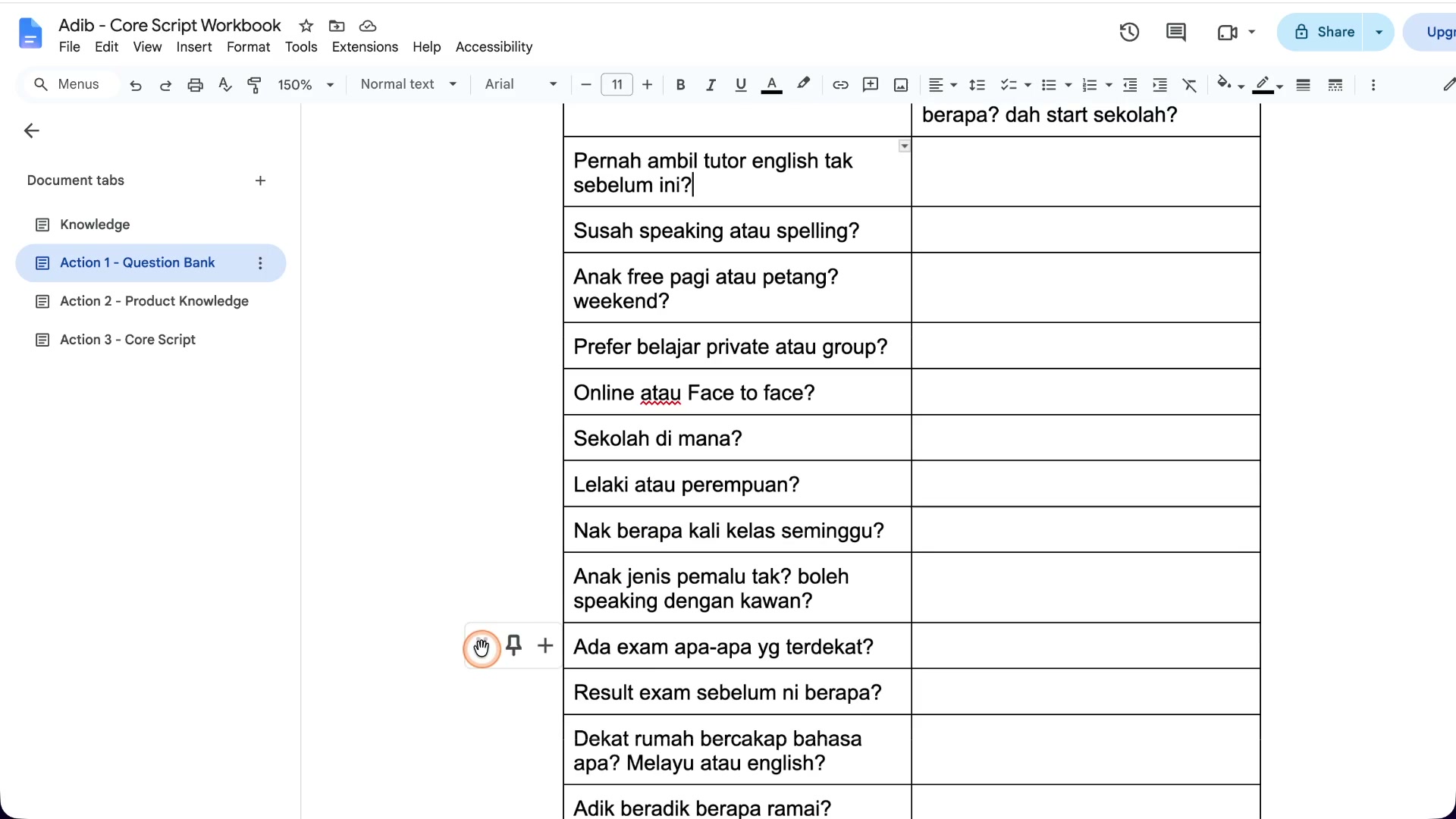The image size is (1456, 819).
Task: Insert a link from toolbar
Action: (840, 85)
